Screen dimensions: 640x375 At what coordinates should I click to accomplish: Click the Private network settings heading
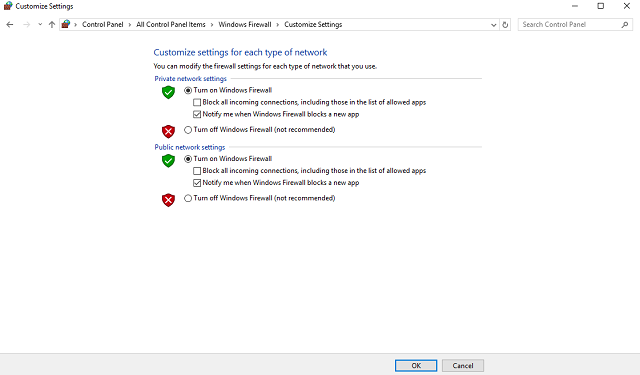[x=190, y=79]
